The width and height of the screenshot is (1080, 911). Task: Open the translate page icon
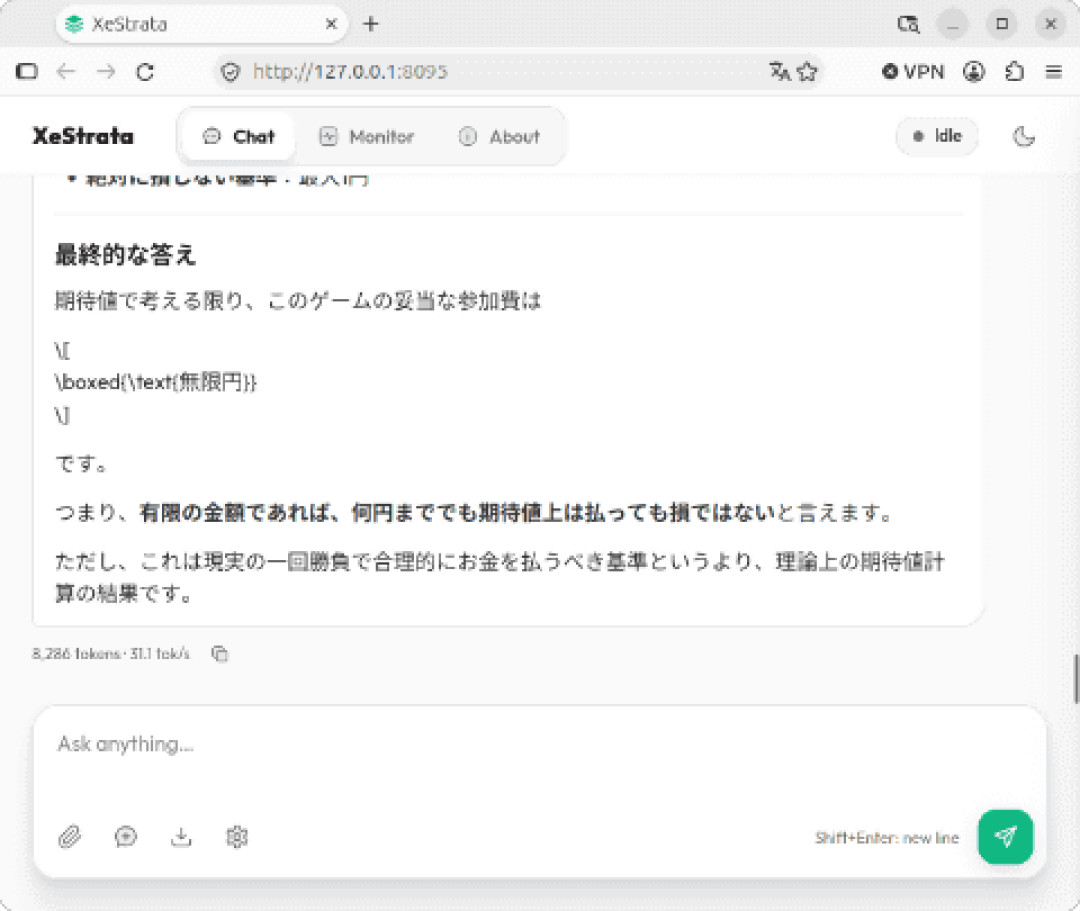pos(780,72)
